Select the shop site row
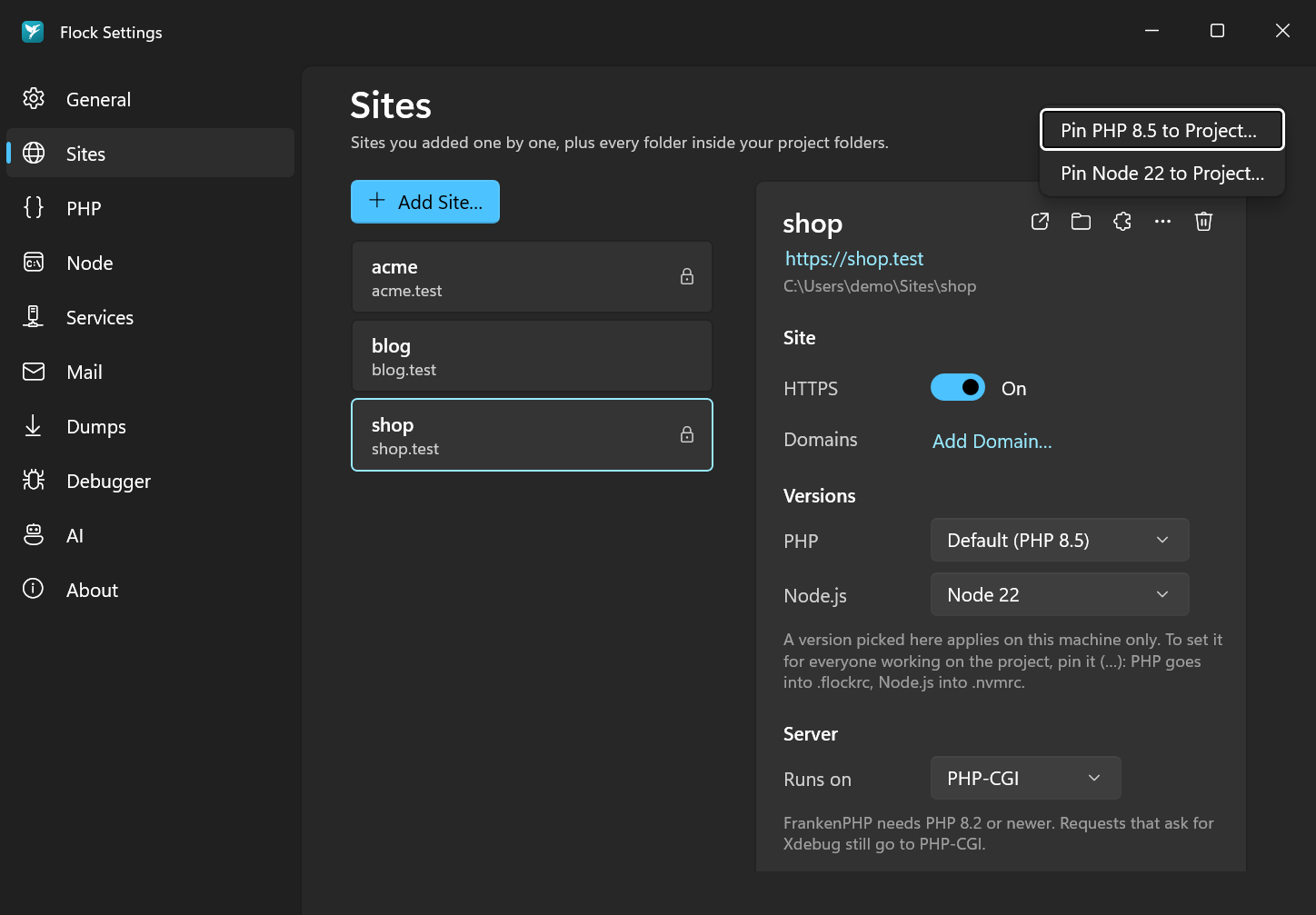 click(532, 435)
